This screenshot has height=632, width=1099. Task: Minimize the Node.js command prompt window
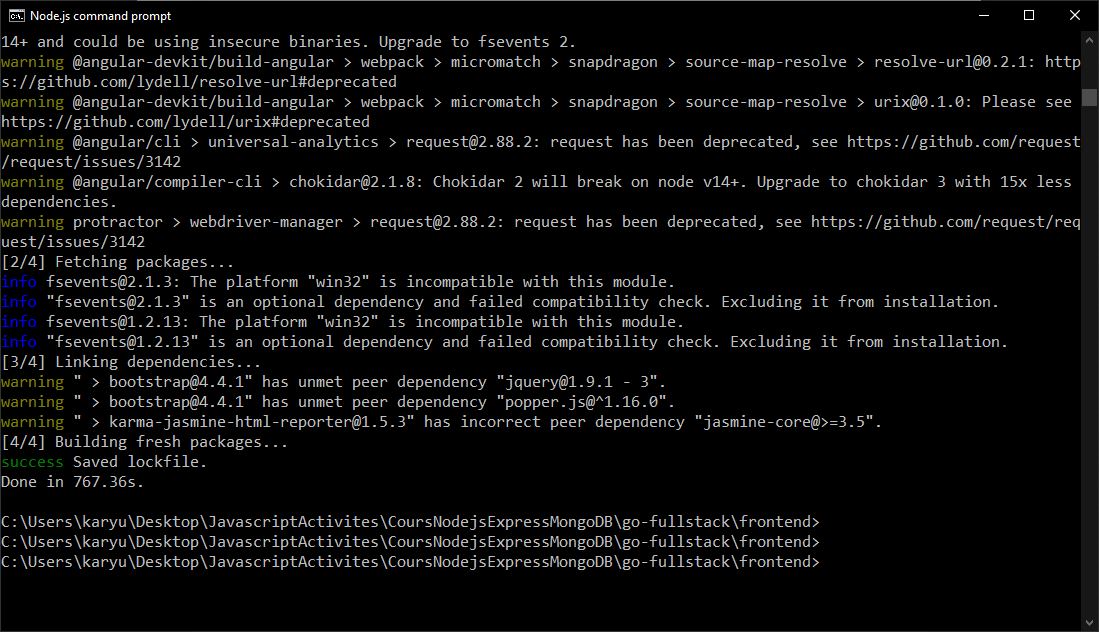point(984,15)
